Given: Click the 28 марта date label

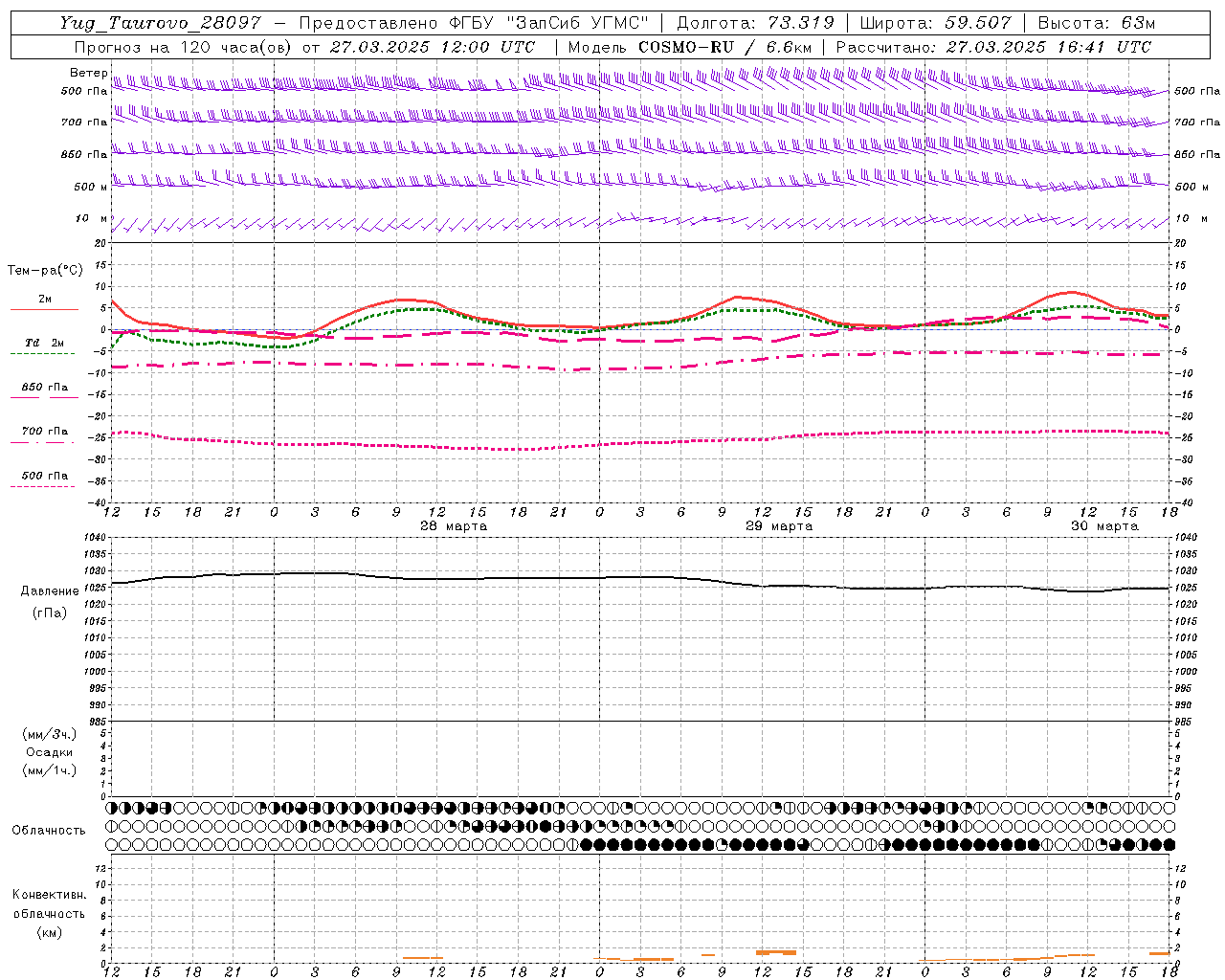Looking at the screenshot, I should [x=454, y=526].
